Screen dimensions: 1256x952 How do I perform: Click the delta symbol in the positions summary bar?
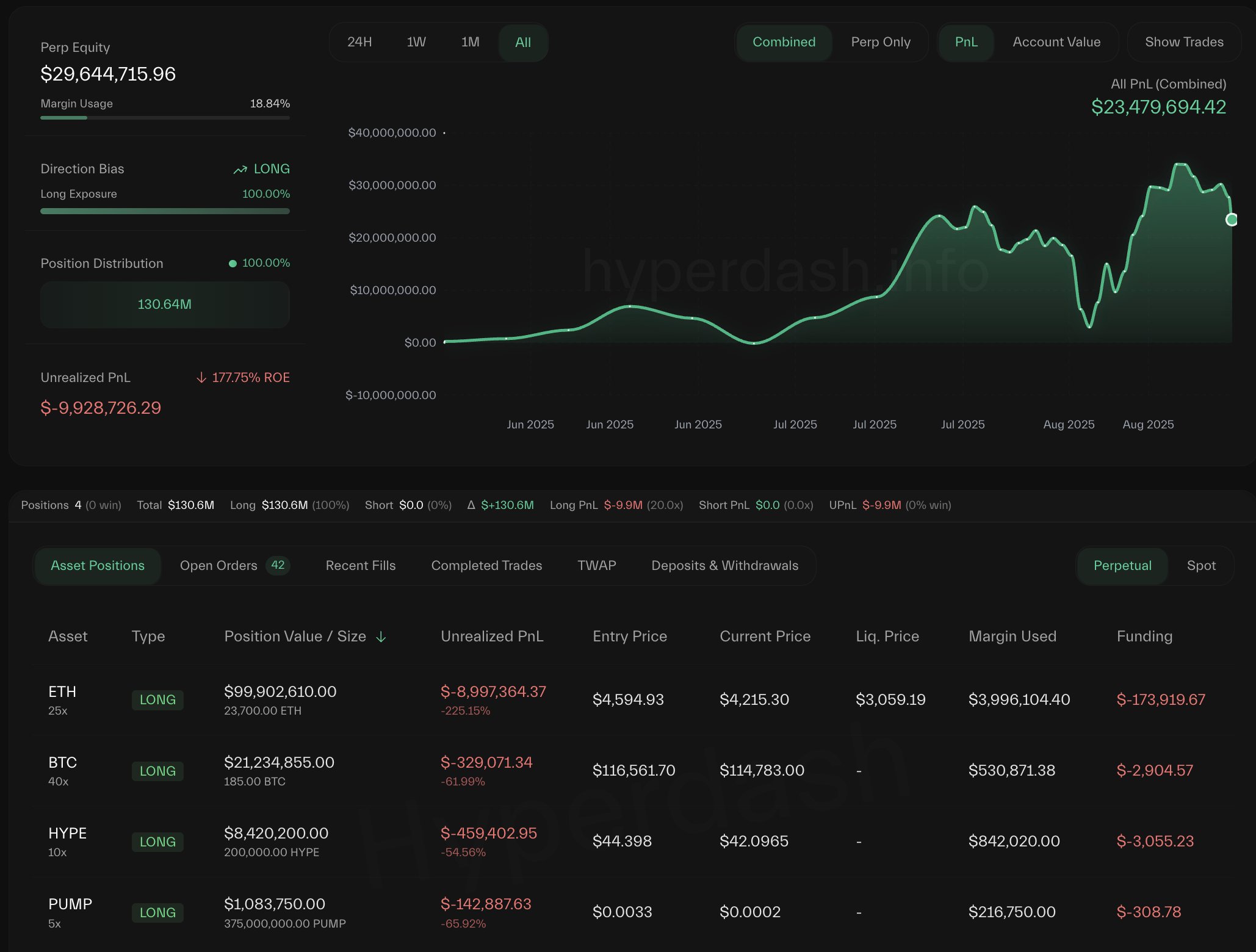471,505
